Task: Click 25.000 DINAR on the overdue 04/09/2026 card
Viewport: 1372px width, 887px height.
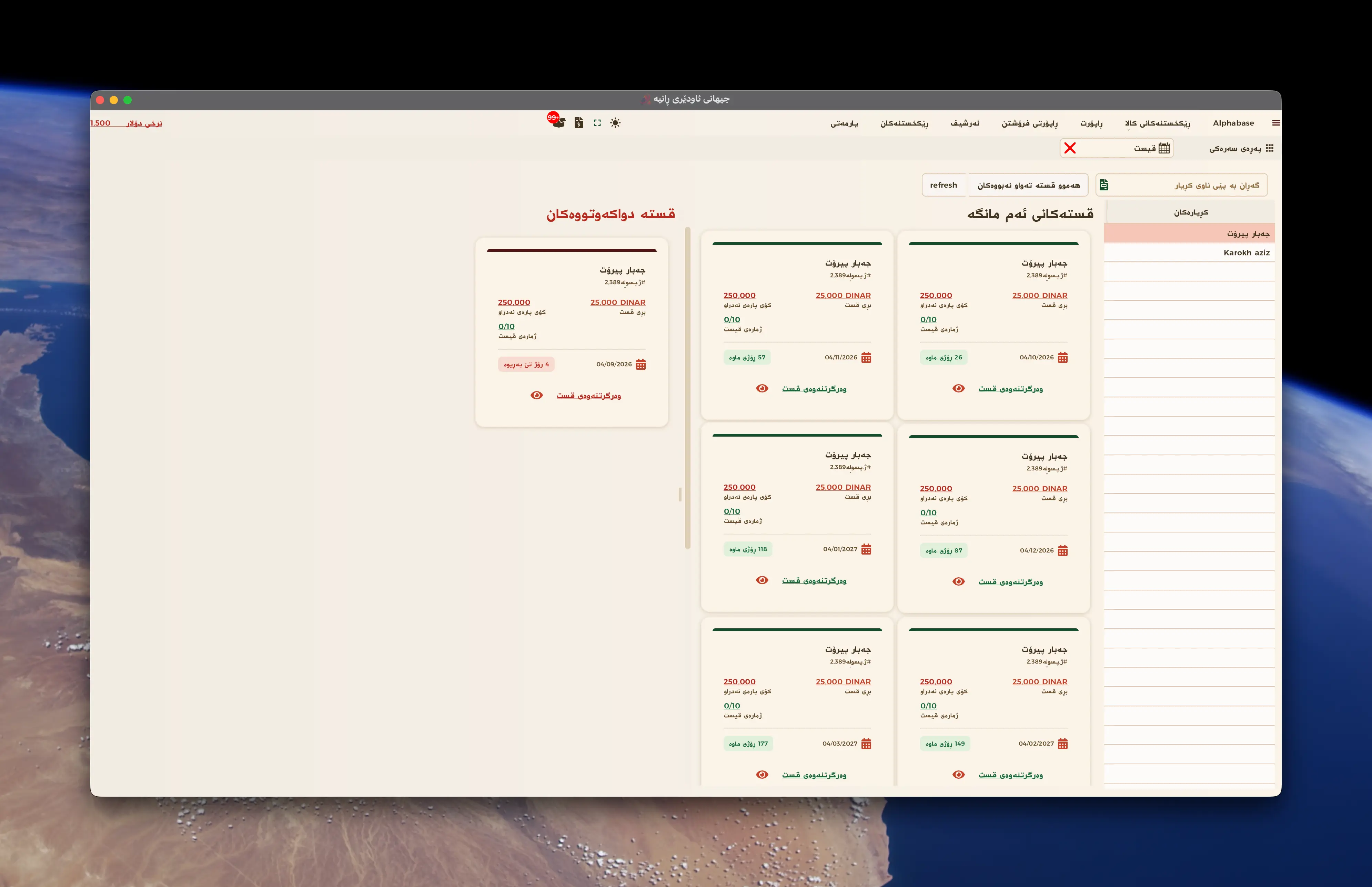Action: coord(618,302)
